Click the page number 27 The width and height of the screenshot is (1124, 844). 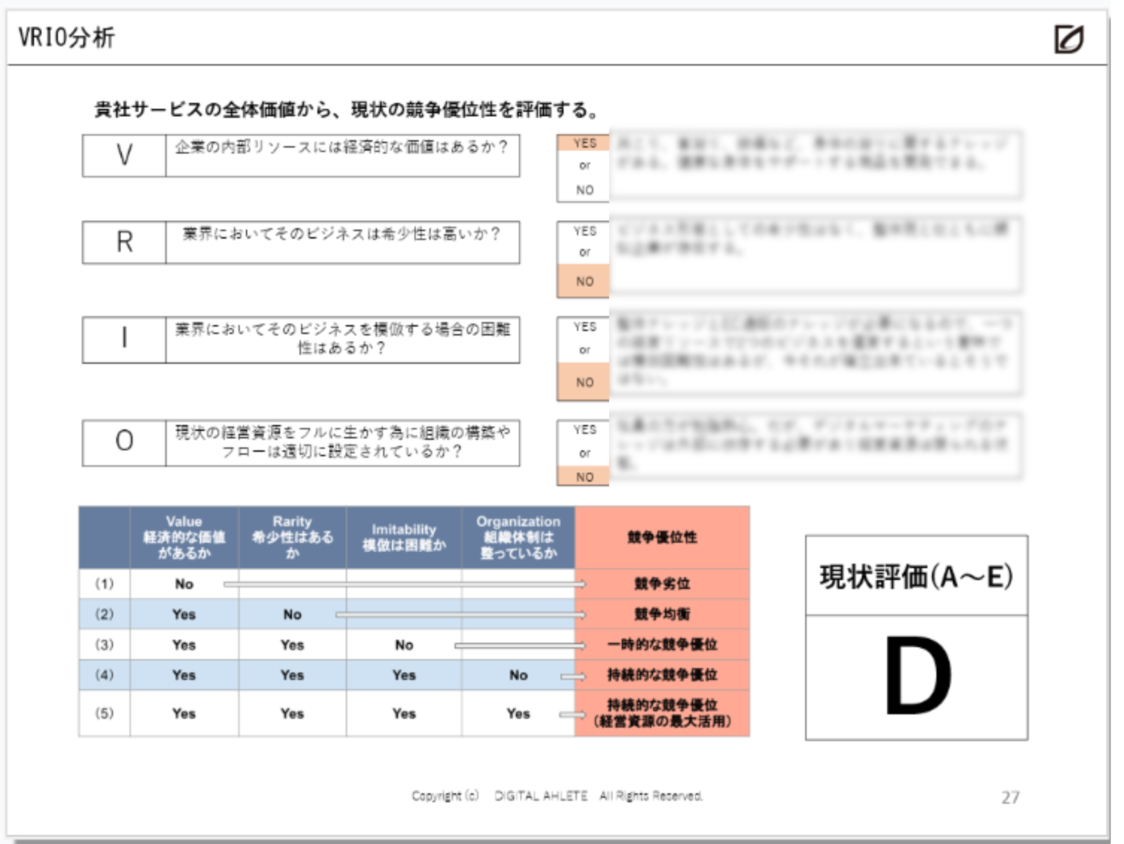(1010, 797)
